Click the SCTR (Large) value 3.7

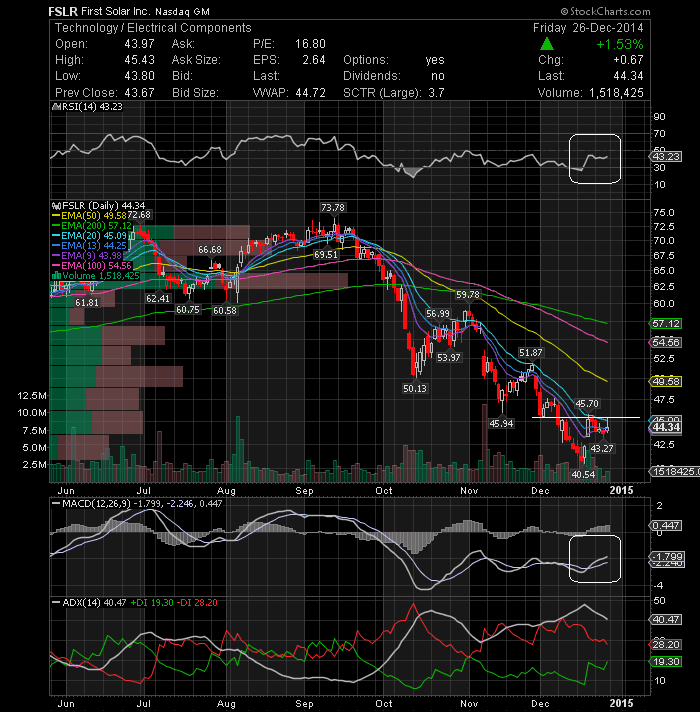[436, 93]
